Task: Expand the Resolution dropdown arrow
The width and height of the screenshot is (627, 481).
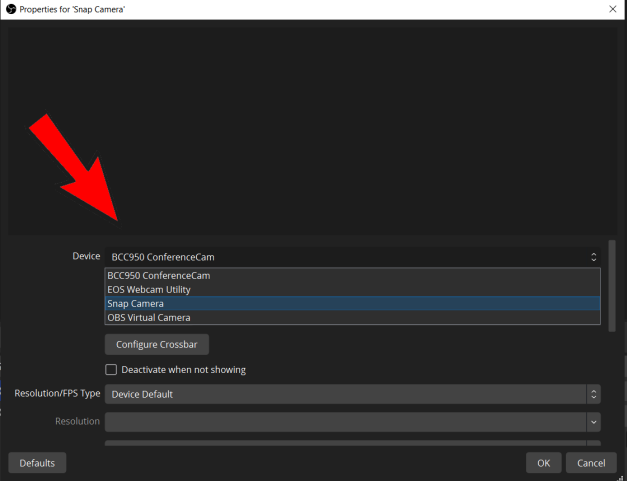Action: 594,422
